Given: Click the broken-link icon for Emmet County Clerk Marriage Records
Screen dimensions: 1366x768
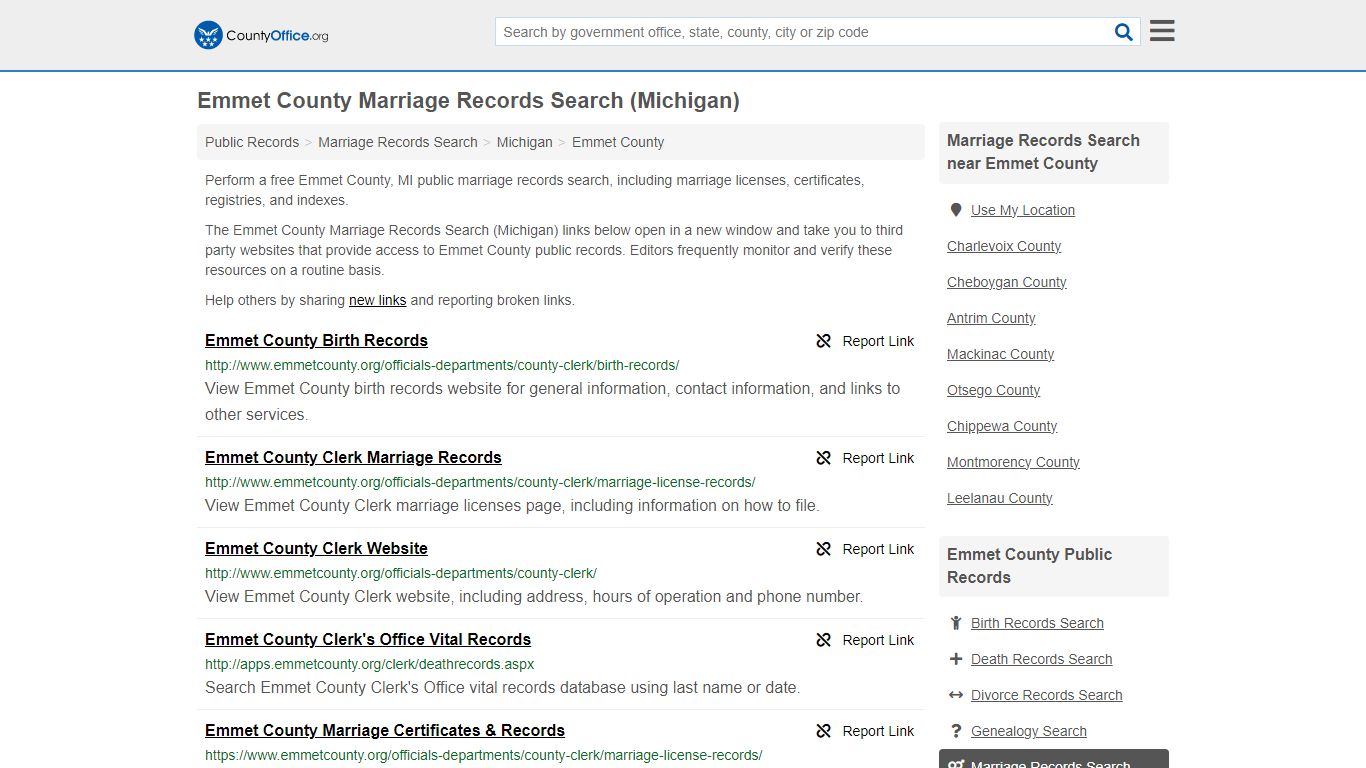Looking at the screenshot, I should click(x=824, y=458).
